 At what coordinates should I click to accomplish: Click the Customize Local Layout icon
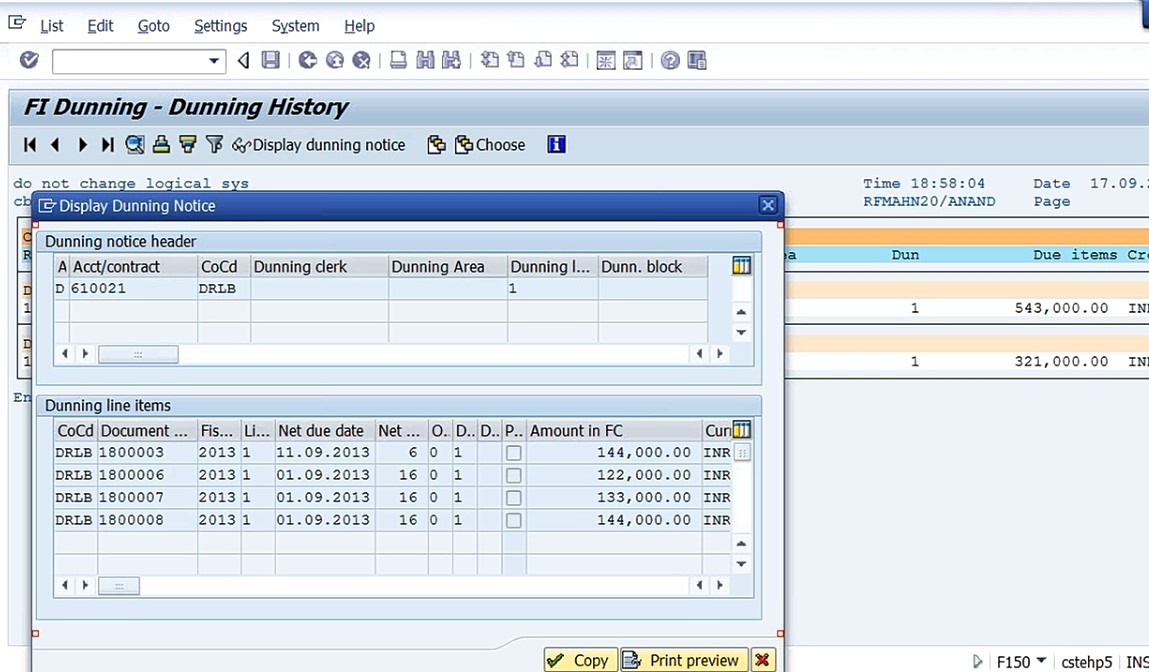click(x=697, y=60)
